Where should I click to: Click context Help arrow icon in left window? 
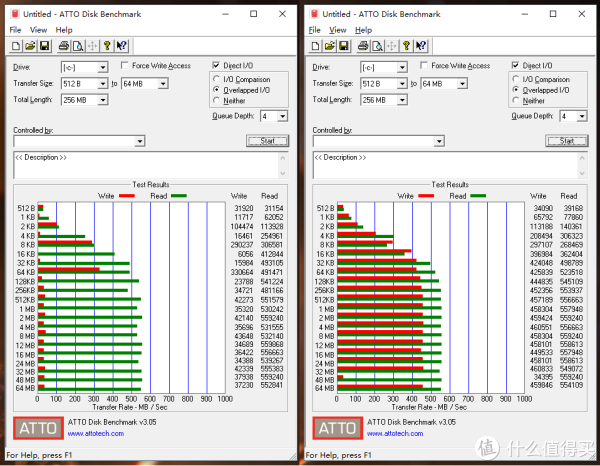click(x=122, y=46)
